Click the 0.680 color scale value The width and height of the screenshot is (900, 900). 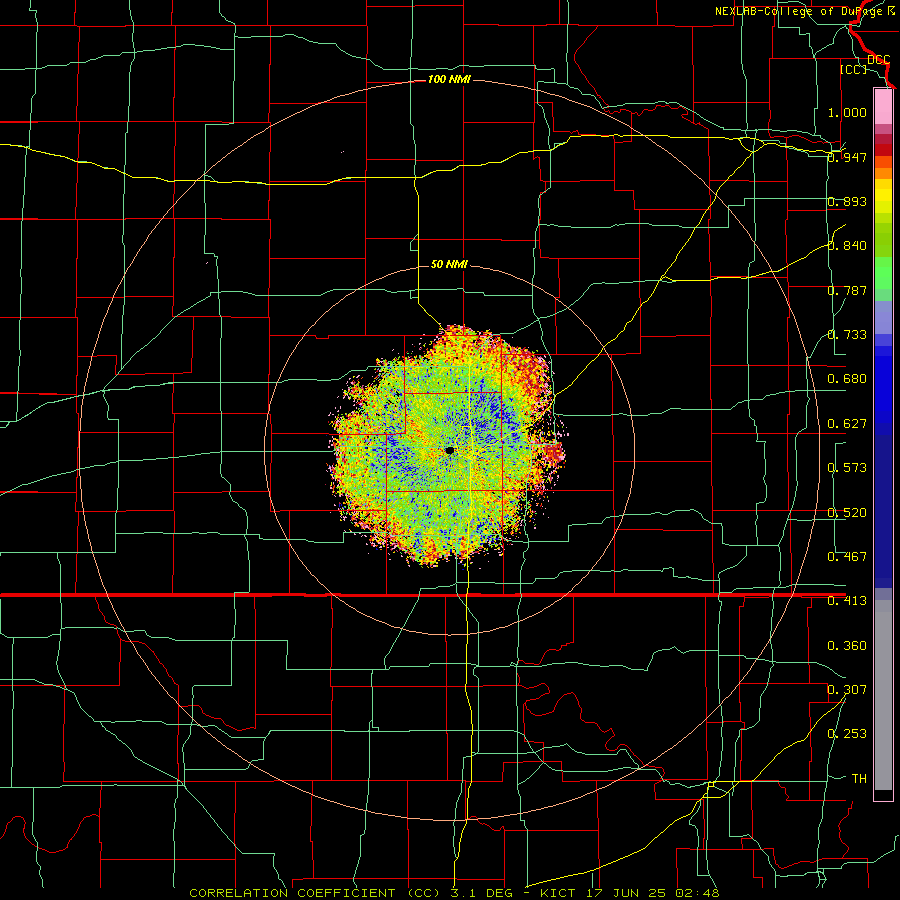point(847,379)
